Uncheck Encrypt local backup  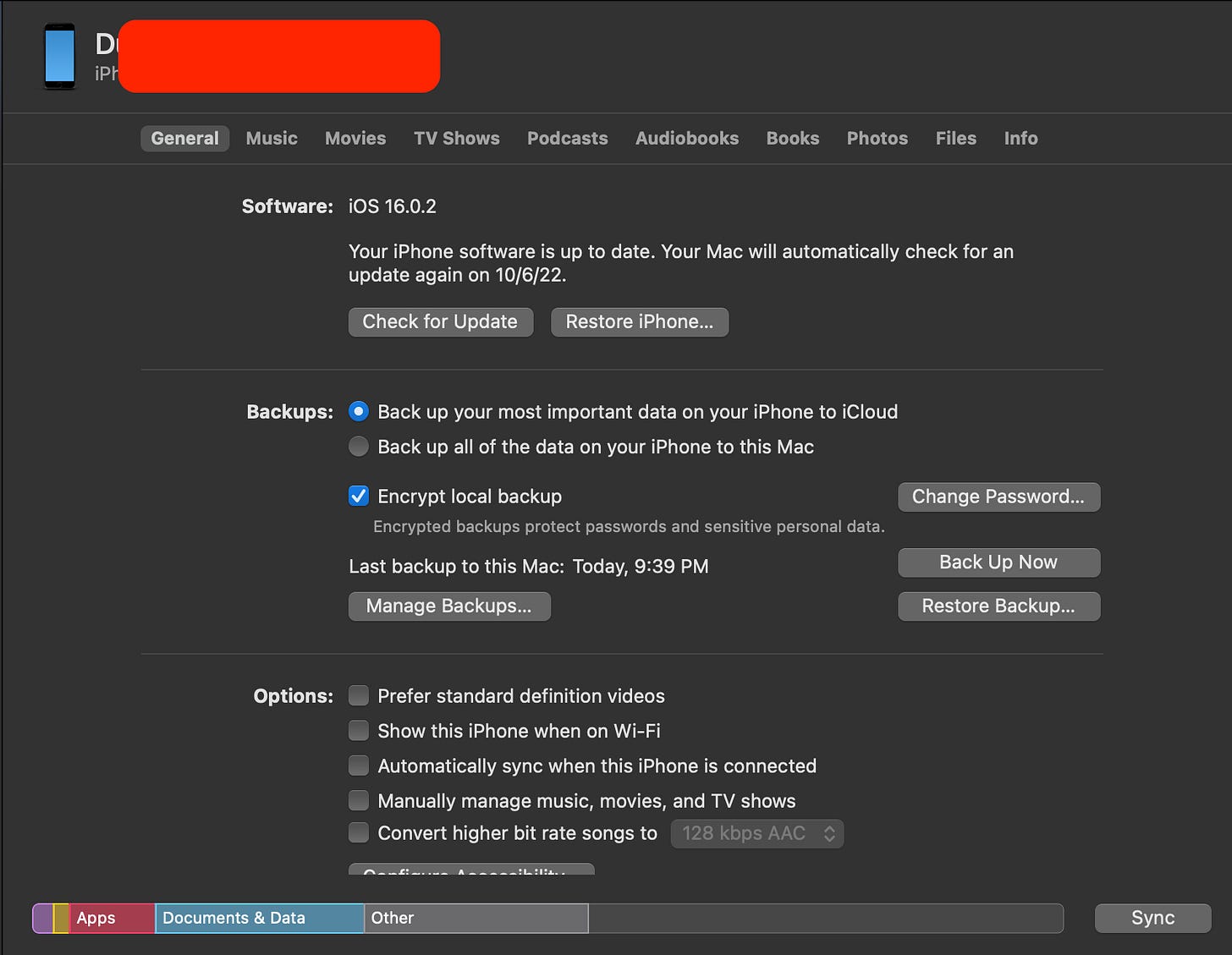[359, 497]
